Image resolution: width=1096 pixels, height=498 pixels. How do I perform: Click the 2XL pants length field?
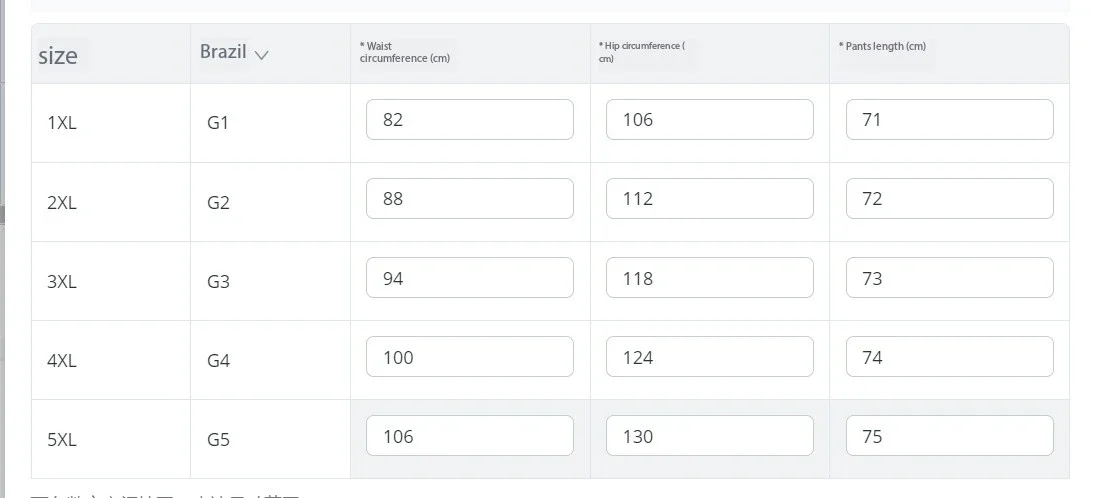(949, 199)
